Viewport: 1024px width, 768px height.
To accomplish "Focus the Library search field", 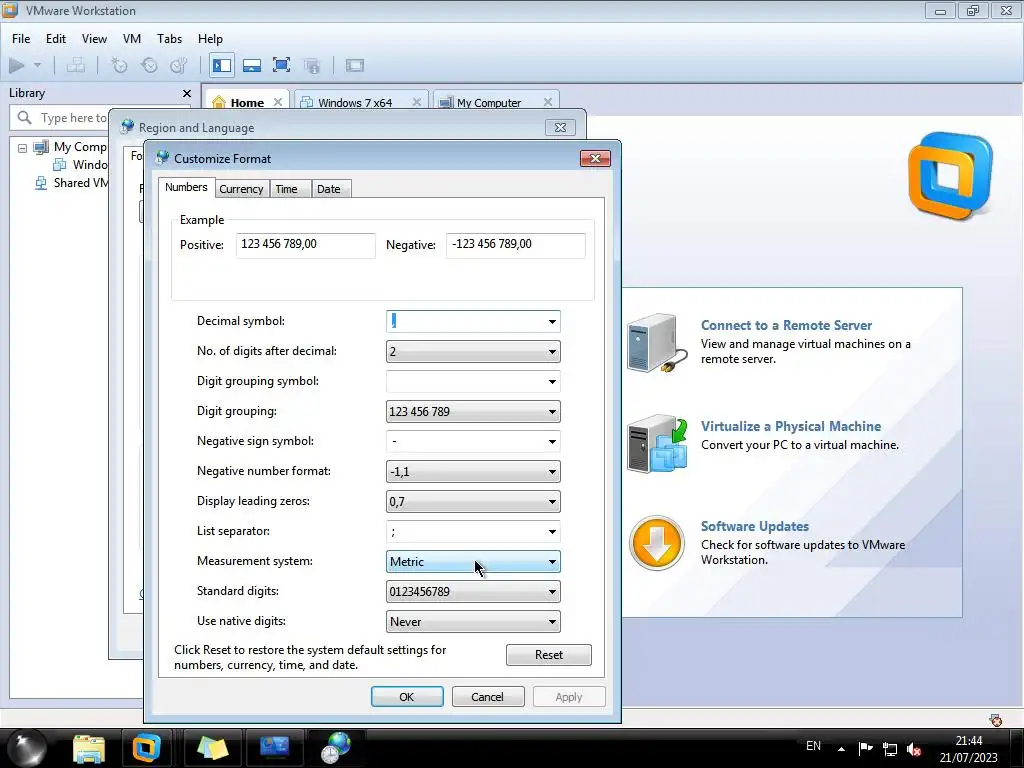I will (x=72, y=118).
